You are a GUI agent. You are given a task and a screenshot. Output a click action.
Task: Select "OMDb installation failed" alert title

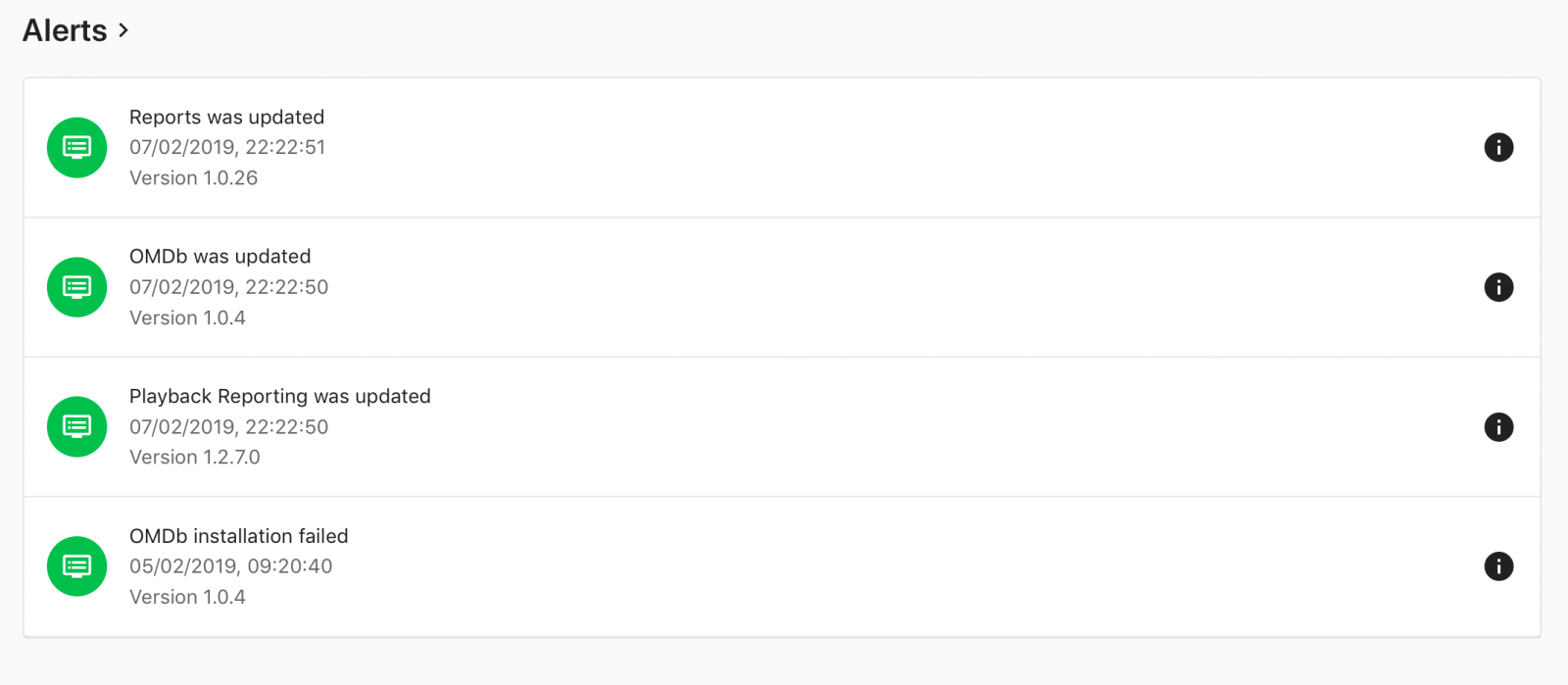[x=238, y=536]
